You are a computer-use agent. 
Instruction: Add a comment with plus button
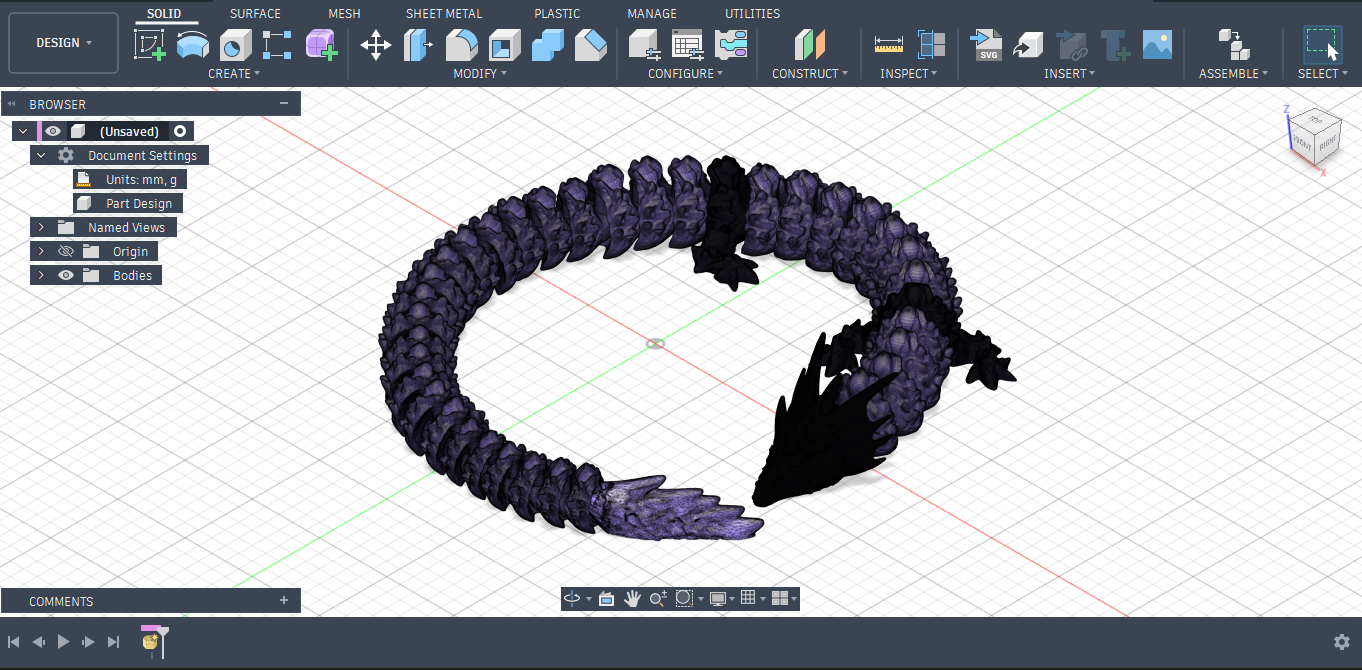point(284,600)
